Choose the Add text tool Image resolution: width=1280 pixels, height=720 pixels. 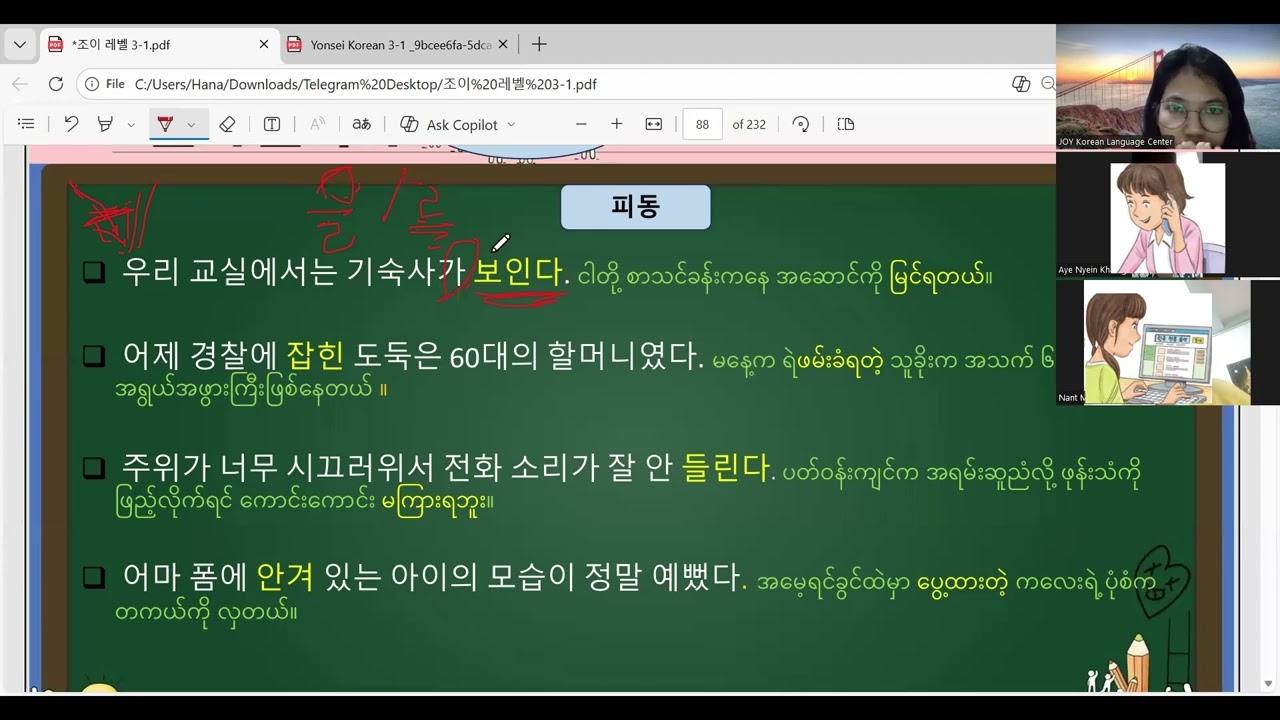pos(272,124)
